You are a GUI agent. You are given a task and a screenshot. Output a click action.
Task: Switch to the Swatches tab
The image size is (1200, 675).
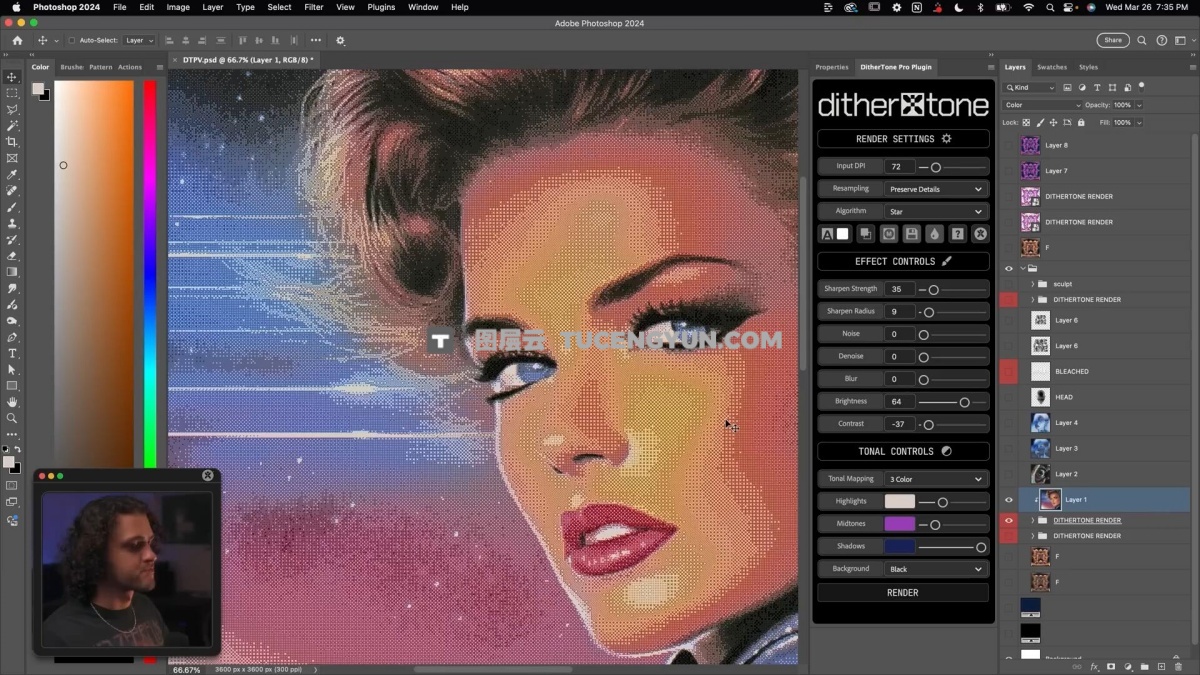tap(1051, 67)
